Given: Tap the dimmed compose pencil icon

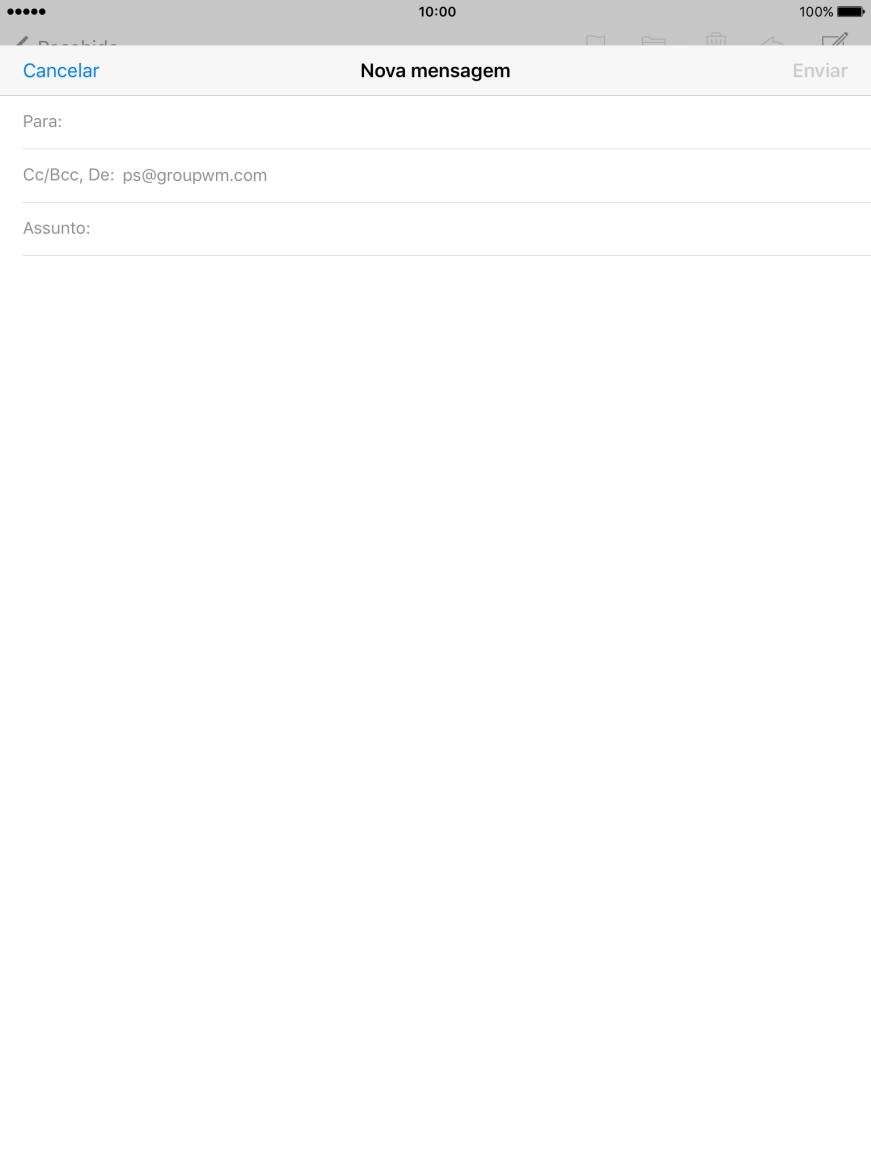Looking at the screenshot, I should click(x=835, y=39).
